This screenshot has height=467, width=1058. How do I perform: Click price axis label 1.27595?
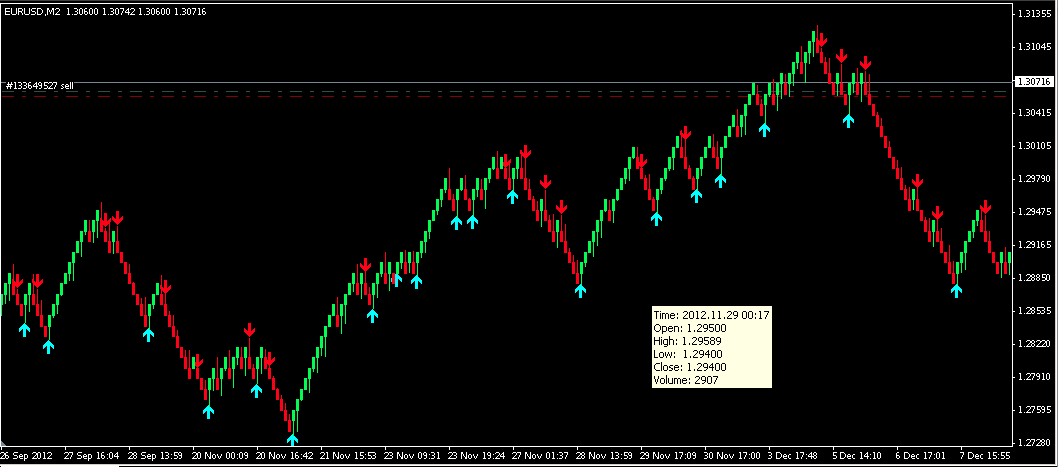pyautogui.click(x=1036, y=410)
